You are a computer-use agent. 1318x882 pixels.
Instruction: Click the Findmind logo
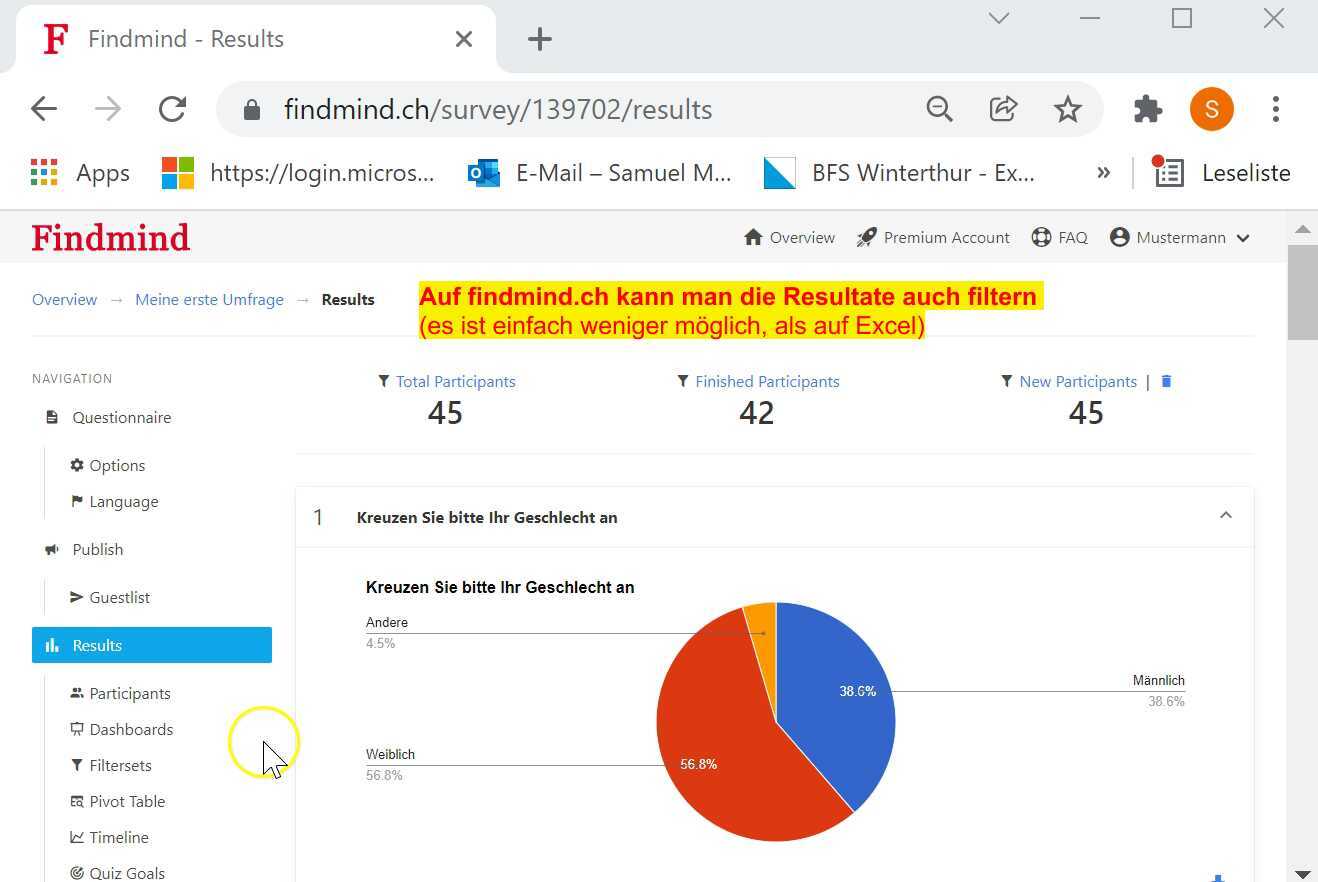tap(110, 237)
